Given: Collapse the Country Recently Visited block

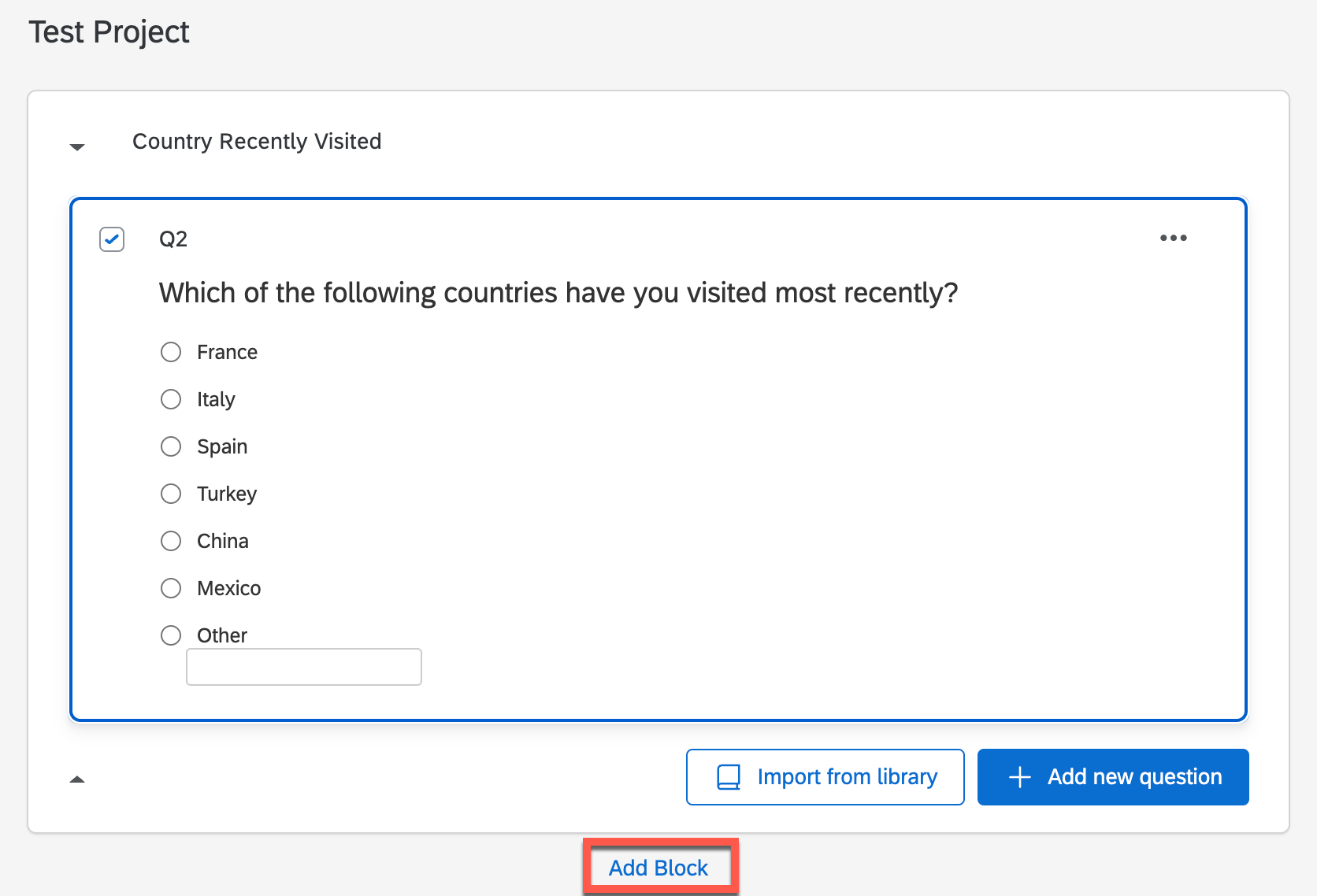Looking at the screenshot, I should tap(77, 146).
